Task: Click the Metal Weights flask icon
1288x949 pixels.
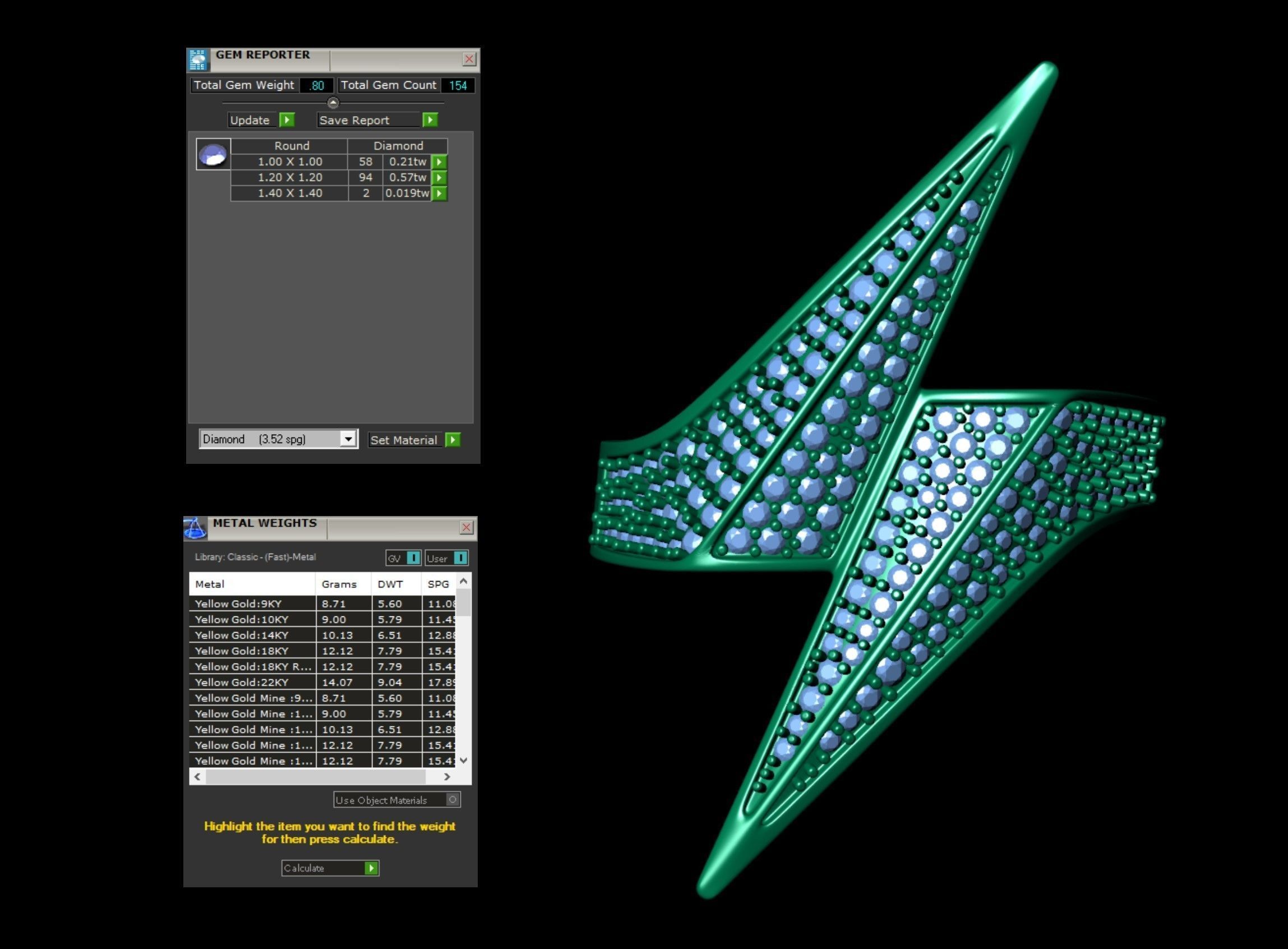Action: click(x=195, y=528)
